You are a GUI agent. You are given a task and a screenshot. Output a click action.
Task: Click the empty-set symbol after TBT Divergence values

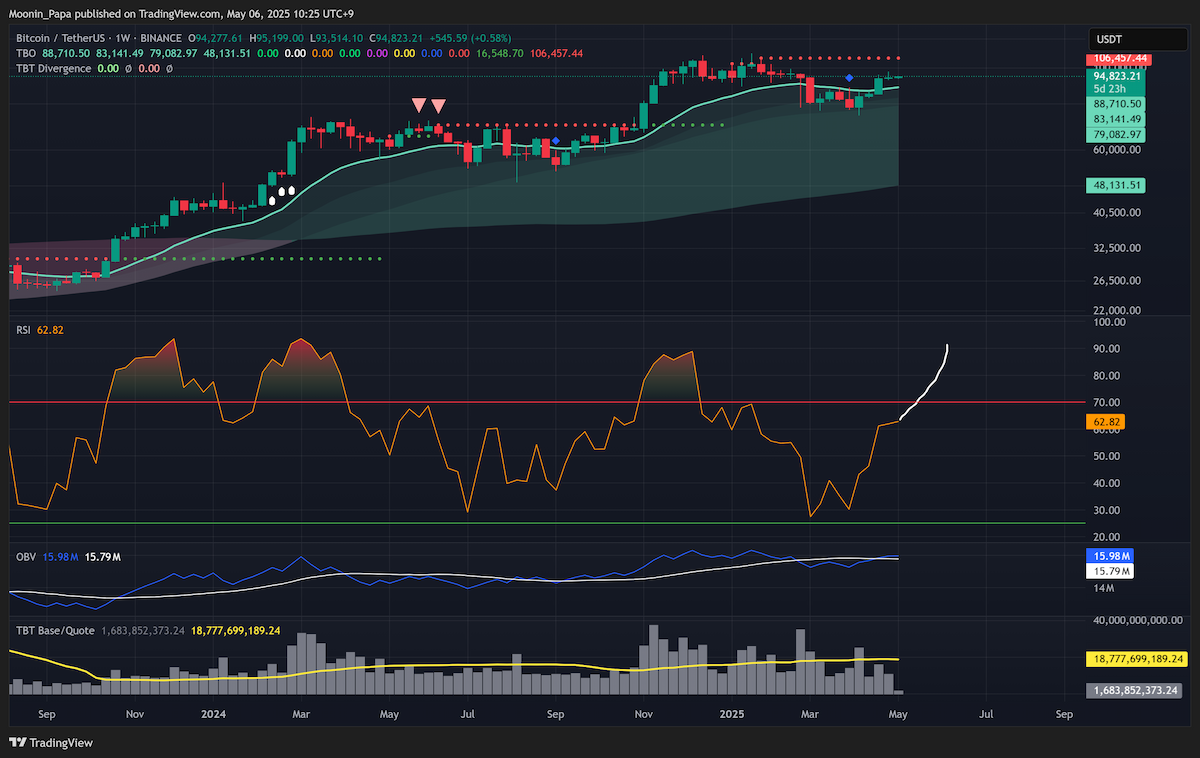tap(168, 68)
